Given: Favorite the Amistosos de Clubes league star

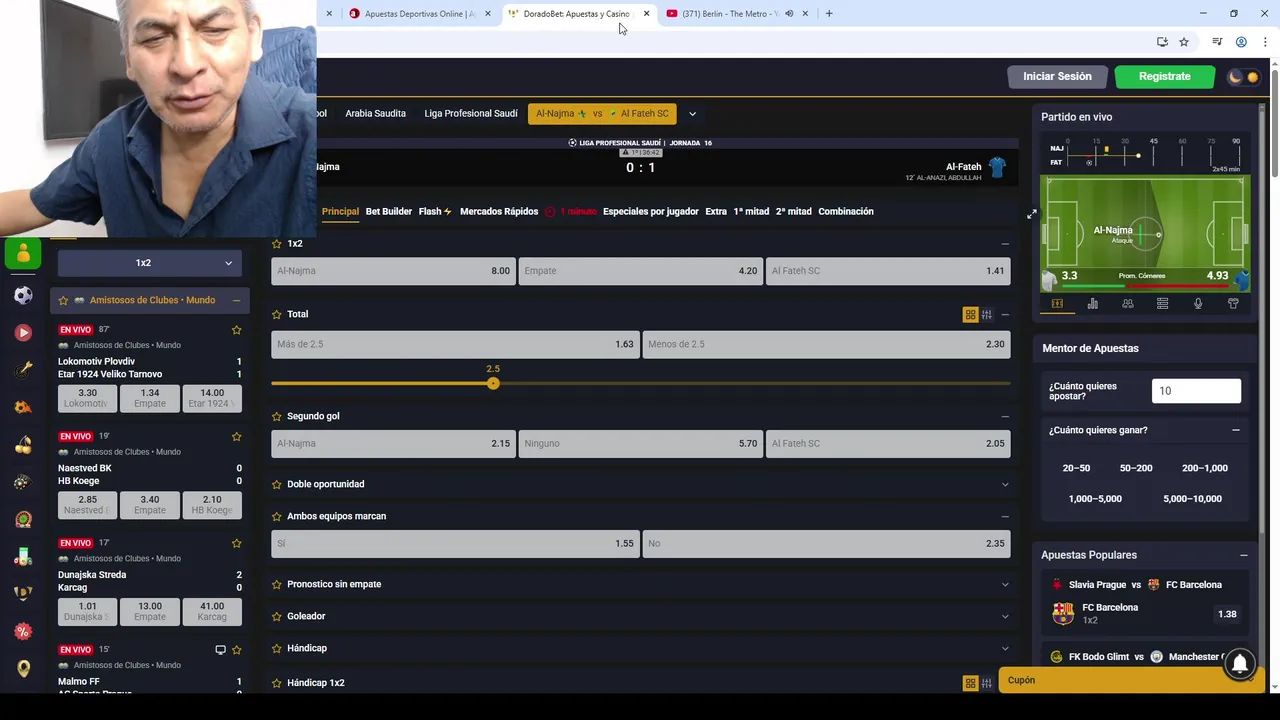Looking at the screenshot, I should [64, 300].
